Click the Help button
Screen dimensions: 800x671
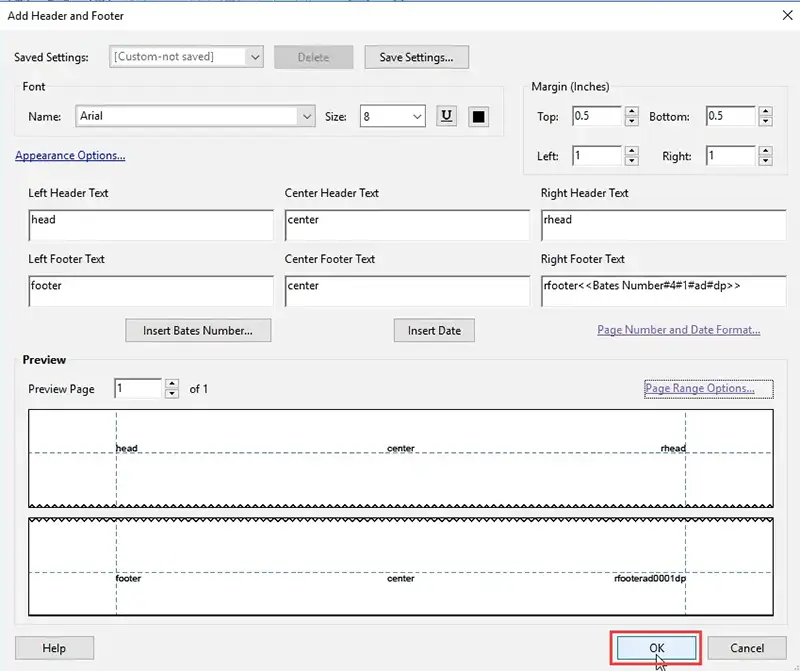pyautogui.click(x=54, y=648)
